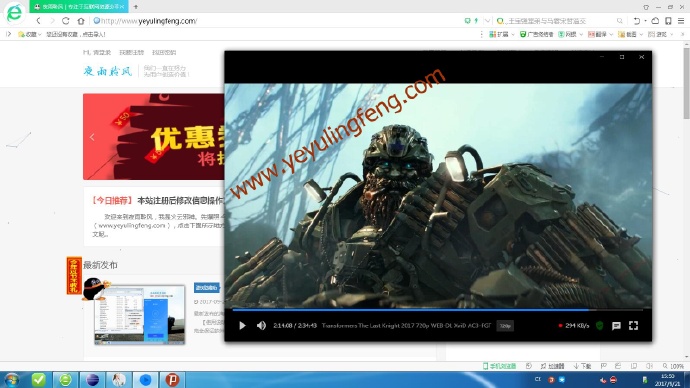
Task: Click the cloud sync icon
Action: pyautogui.click(x=655, y=21)
